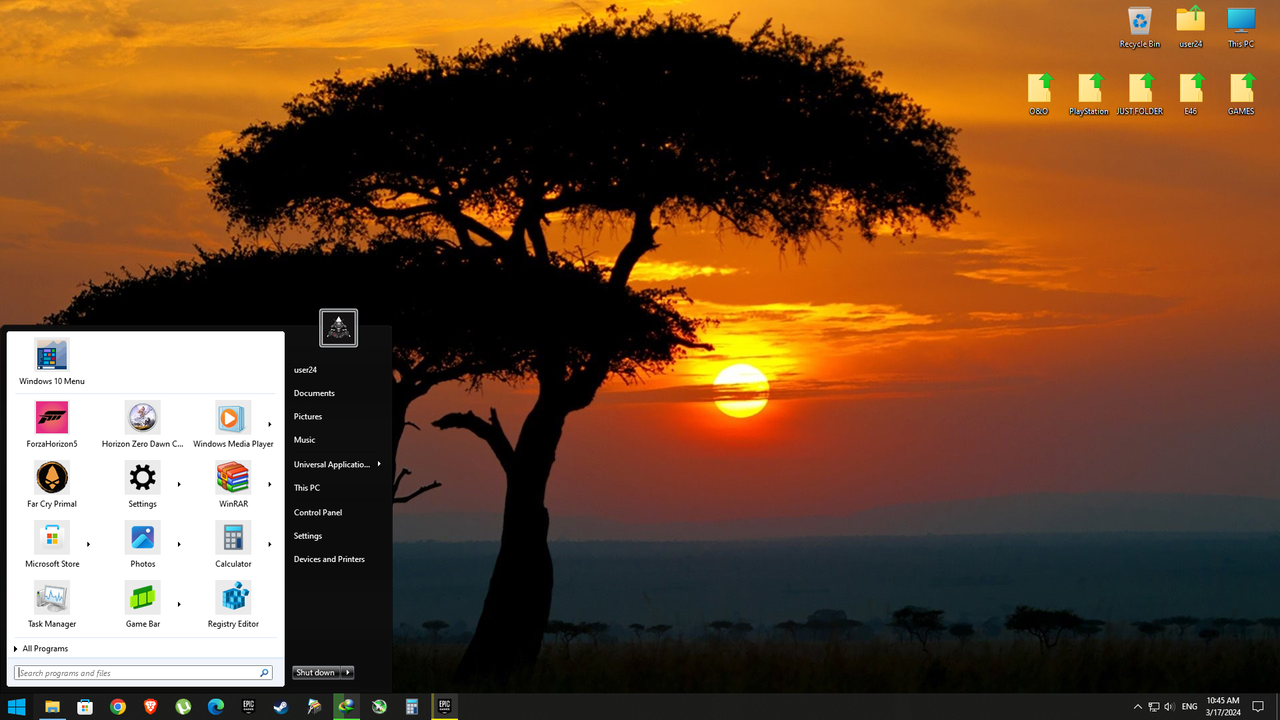The image size is (1280, 720).
Task: Open This PC from start menu pane
Action: point(307,488)
